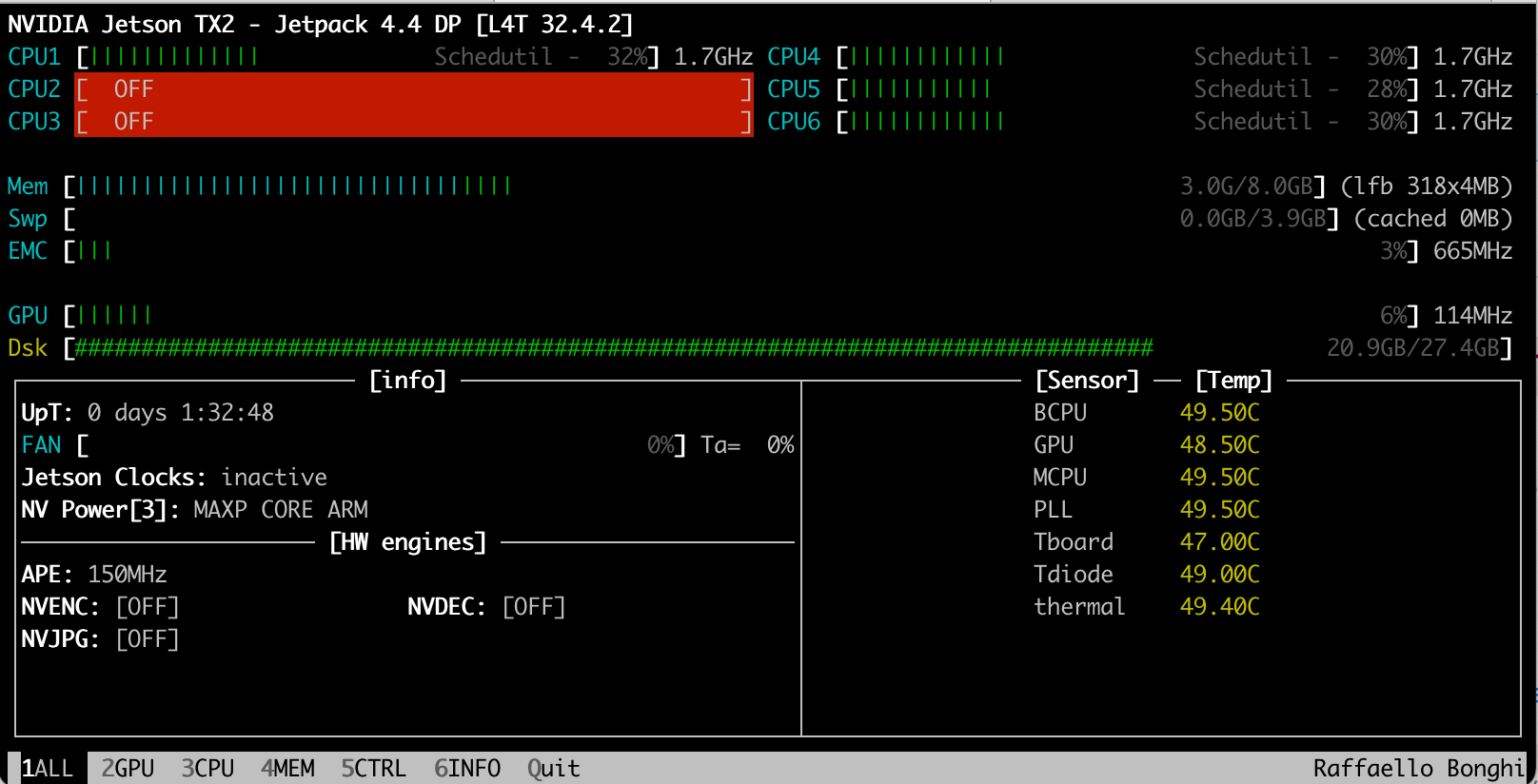Open the 4MEM tab
Screen dimensions: 1538x784
[x=287, y=768]
